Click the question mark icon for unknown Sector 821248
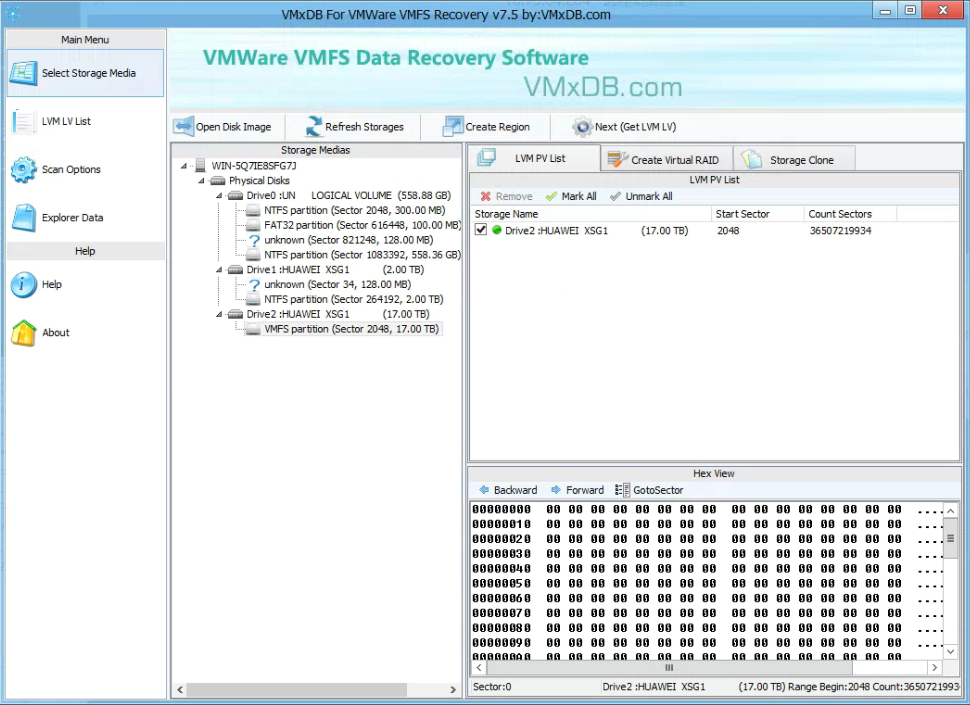 click(254, 240)
